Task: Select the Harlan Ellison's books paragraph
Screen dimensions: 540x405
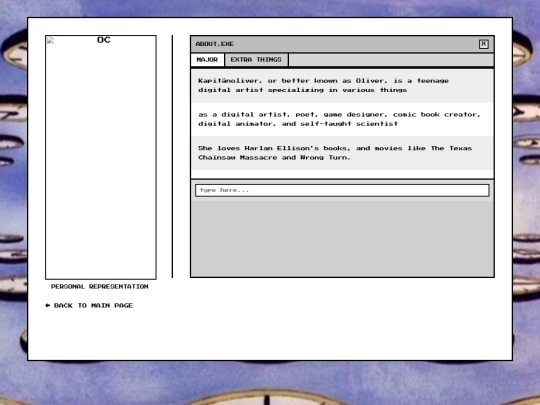Action: [342, 153]
